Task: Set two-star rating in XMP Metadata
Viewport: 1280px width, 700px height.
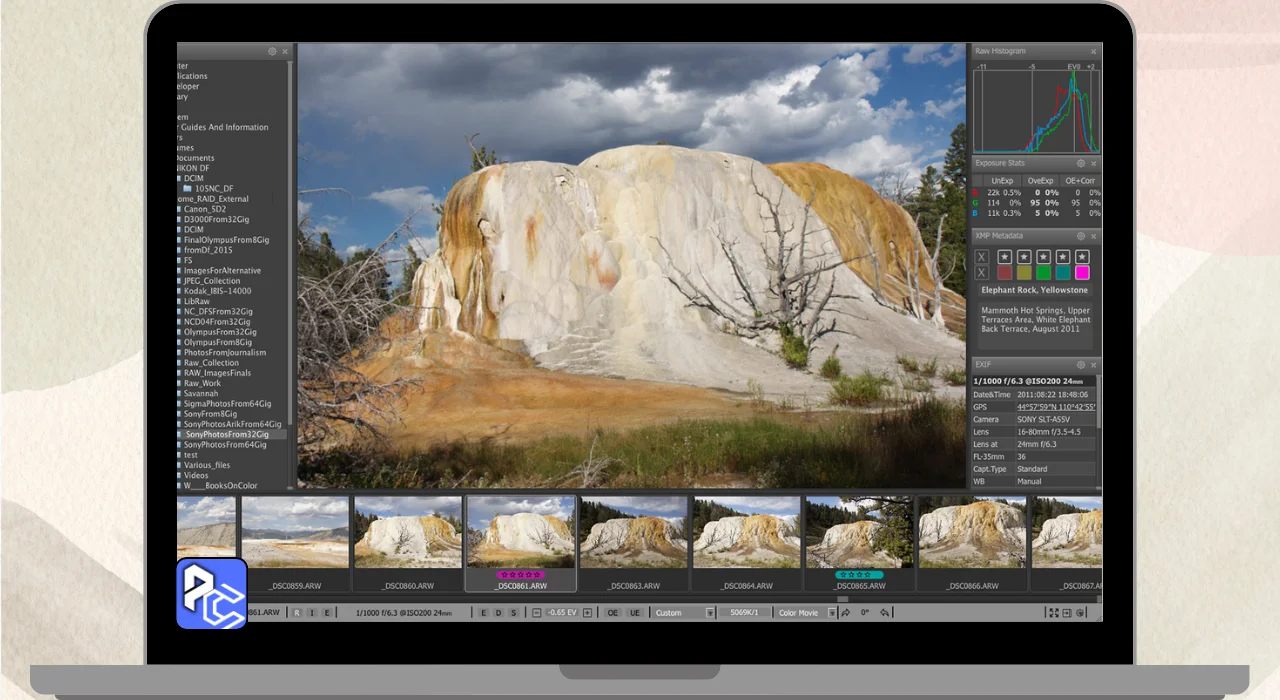Action: 1024,257
